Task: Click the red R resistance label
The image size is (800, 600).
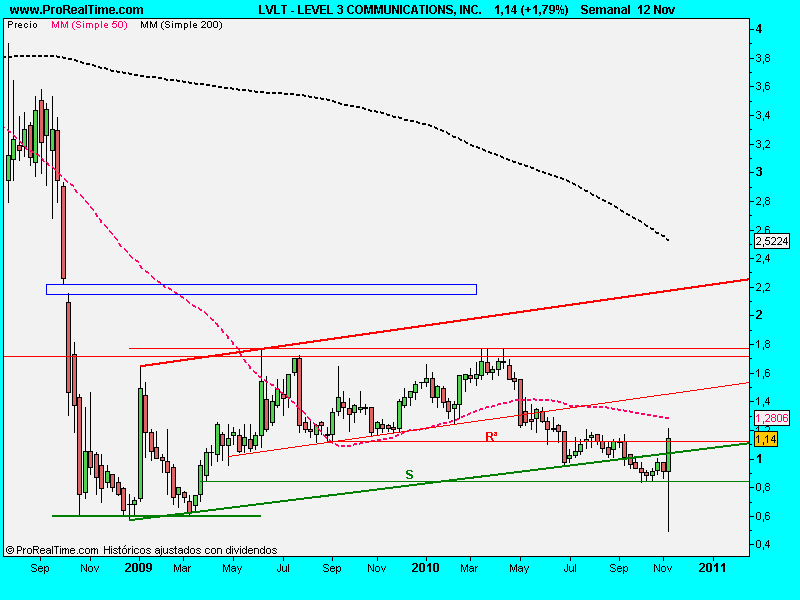Action: click(x=491, y=437)
